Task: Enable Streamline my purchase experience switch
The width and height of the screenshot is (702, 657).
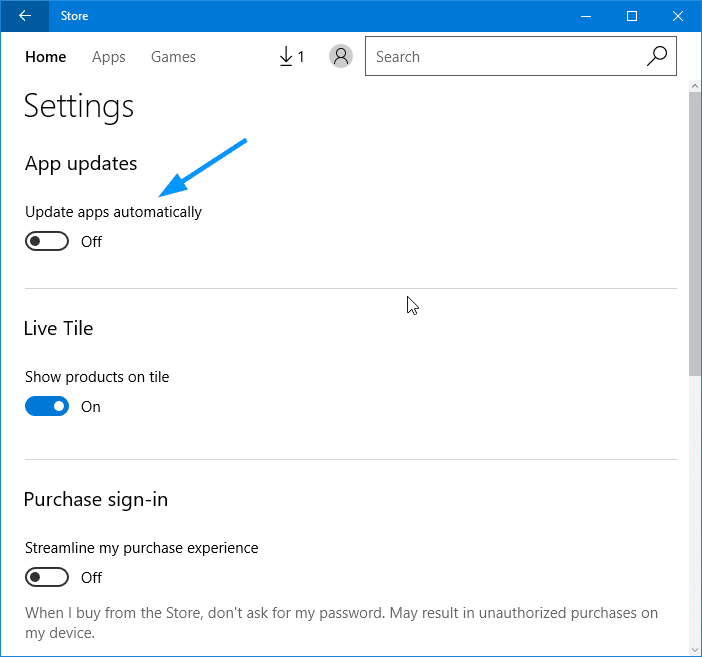Action: coord(47,577)
